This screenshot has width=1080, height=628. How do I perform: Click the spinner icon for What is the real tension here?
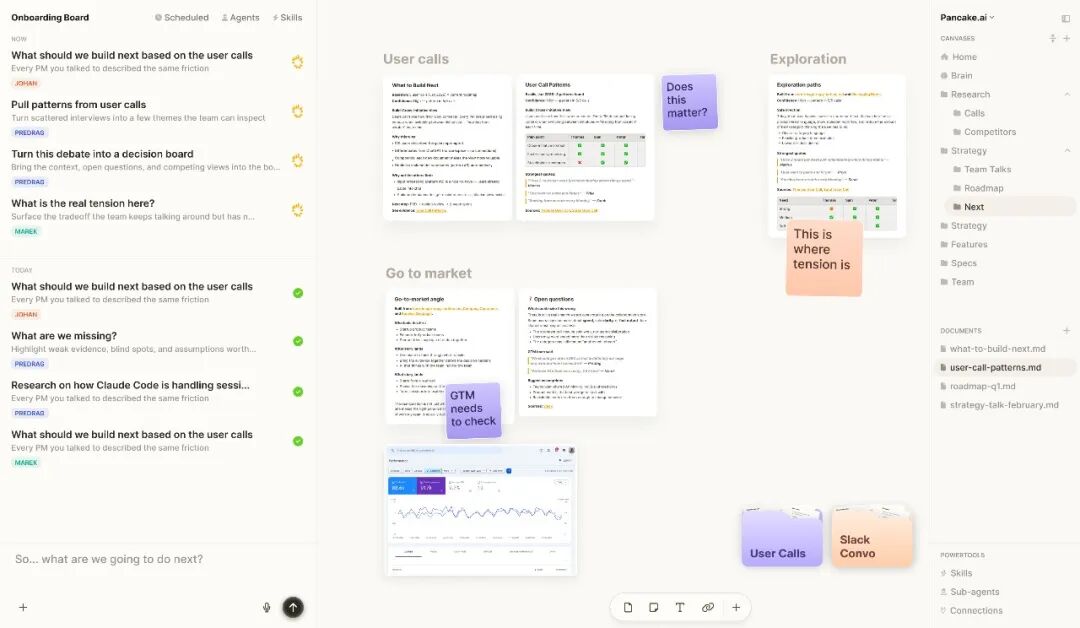298,210
